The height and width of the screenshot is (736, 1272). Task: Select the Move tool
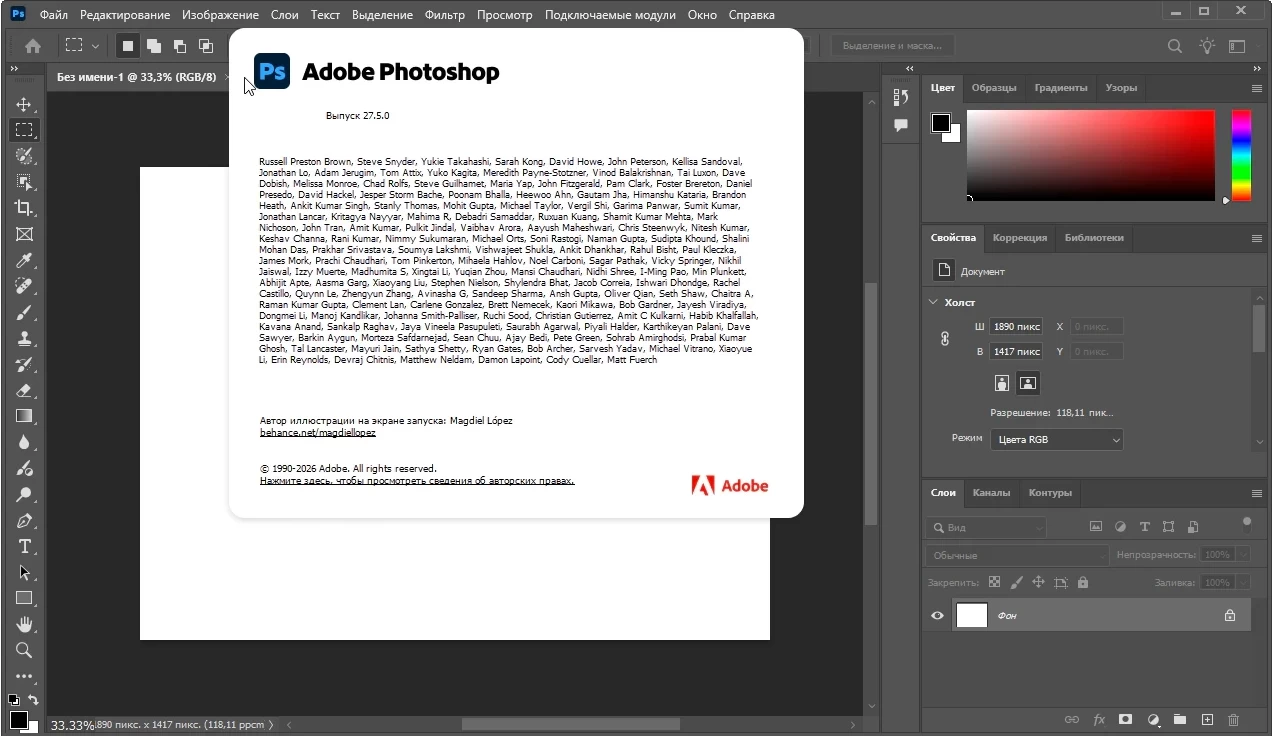click(x=24, y=104)
